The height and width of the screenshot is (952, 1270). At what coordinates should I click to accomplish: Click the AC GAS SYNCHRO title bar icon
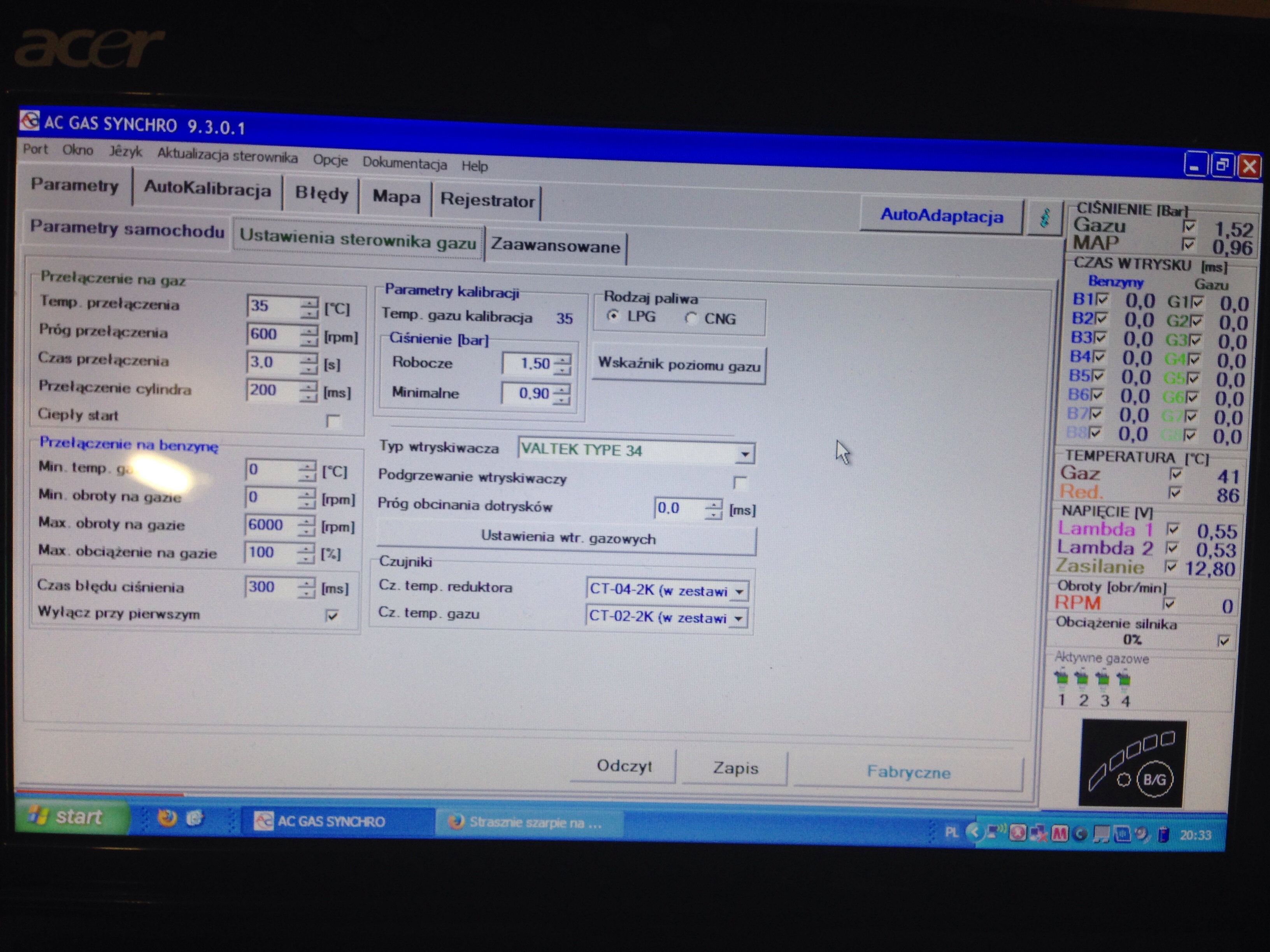[29, 121]
